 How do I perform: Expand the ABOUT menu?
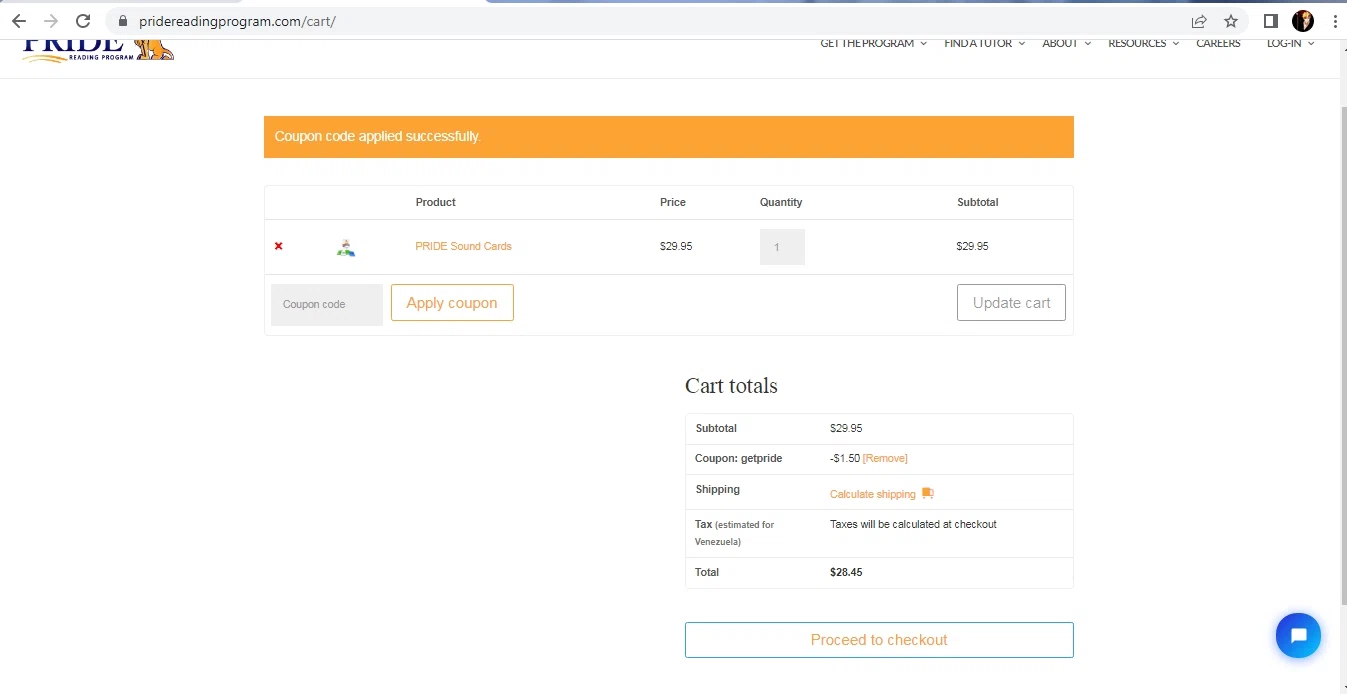1066,43
